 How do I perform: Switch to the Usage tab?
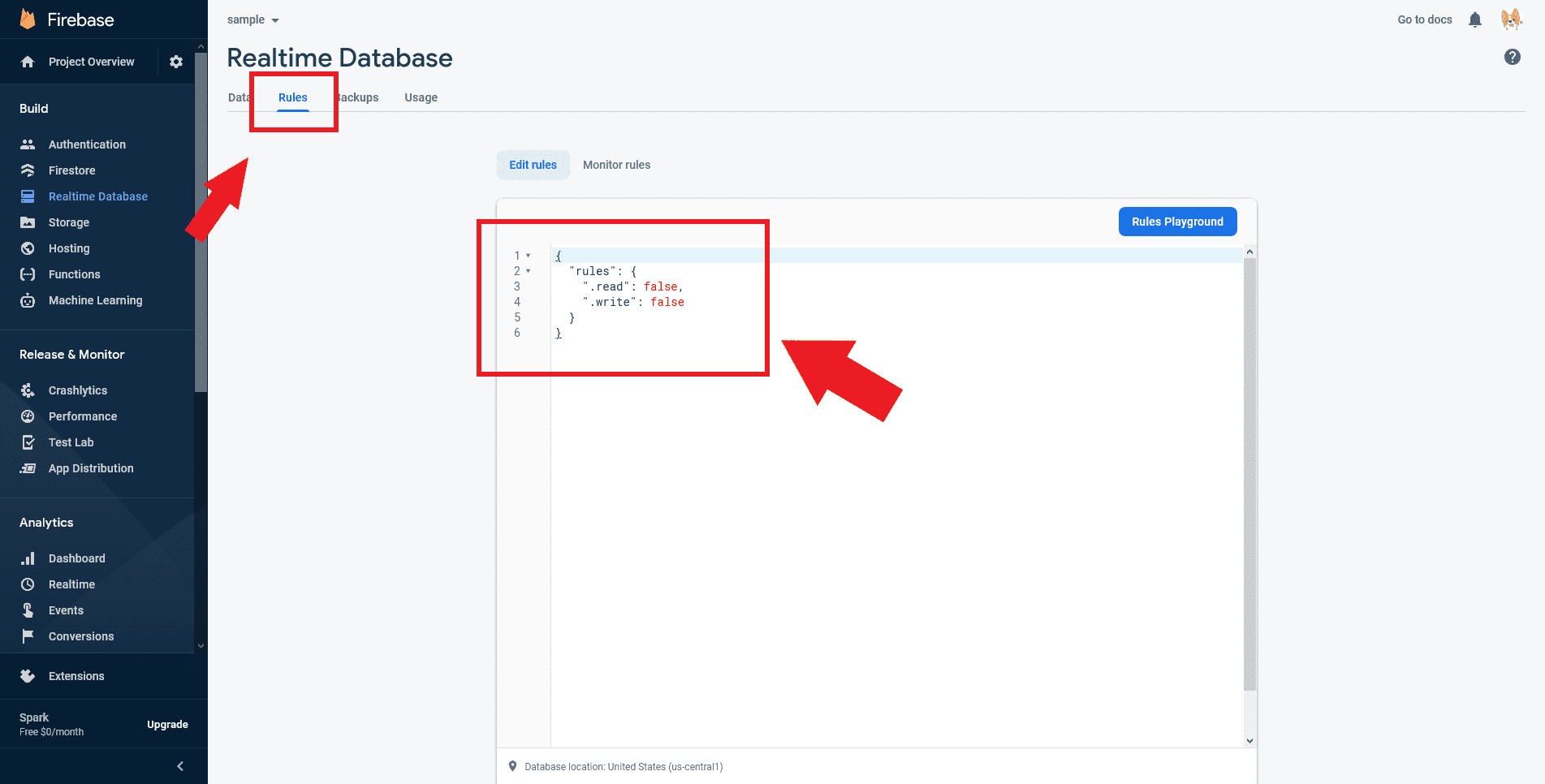click(421, 97)
